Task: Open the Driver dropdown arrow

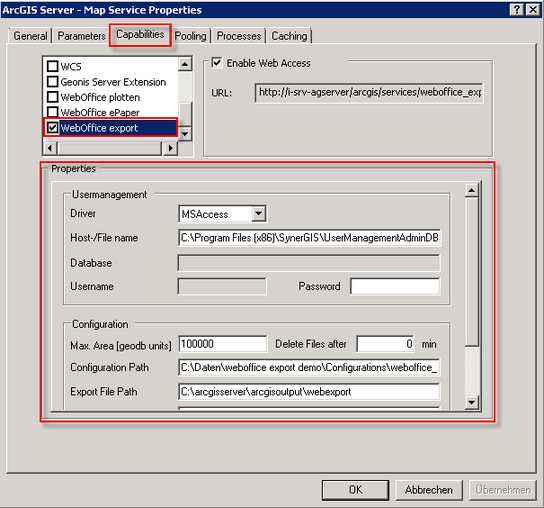Action: [x=258, y=214]
